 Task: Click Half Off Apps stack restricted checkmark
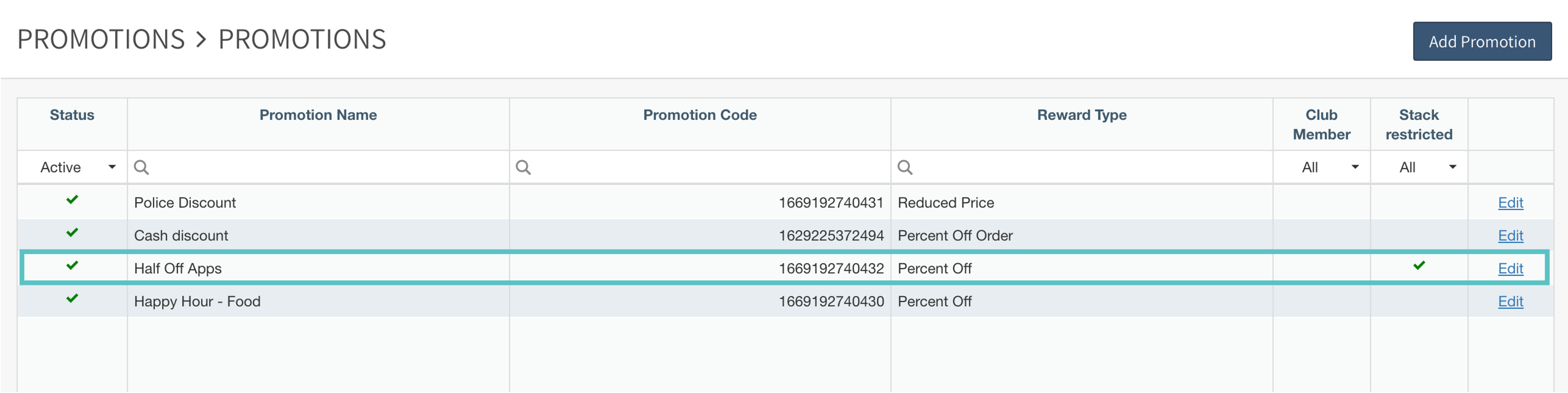coord(1419,266)
